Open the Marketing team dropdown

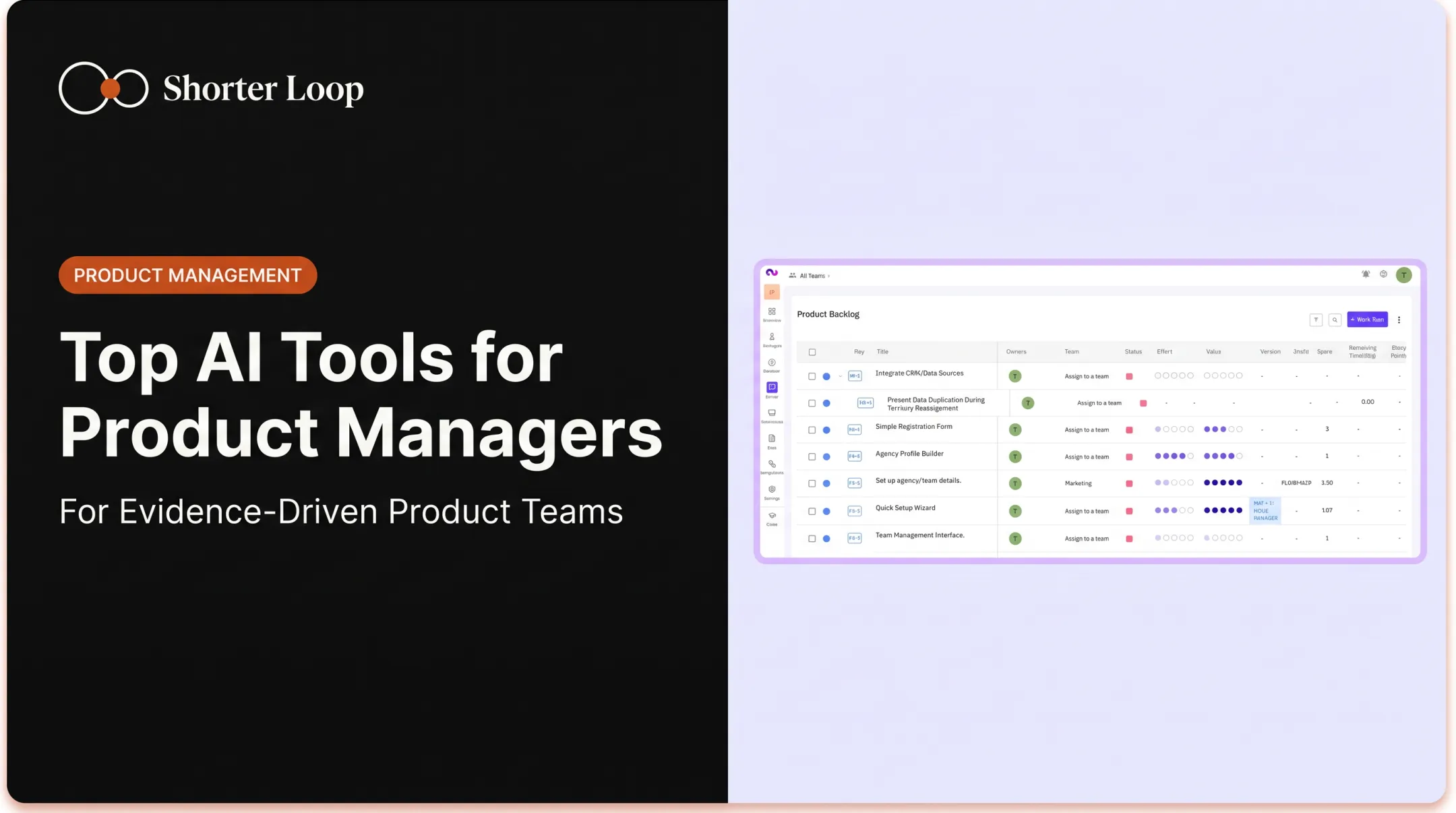pyautogui.click(x=1078, y=483)
